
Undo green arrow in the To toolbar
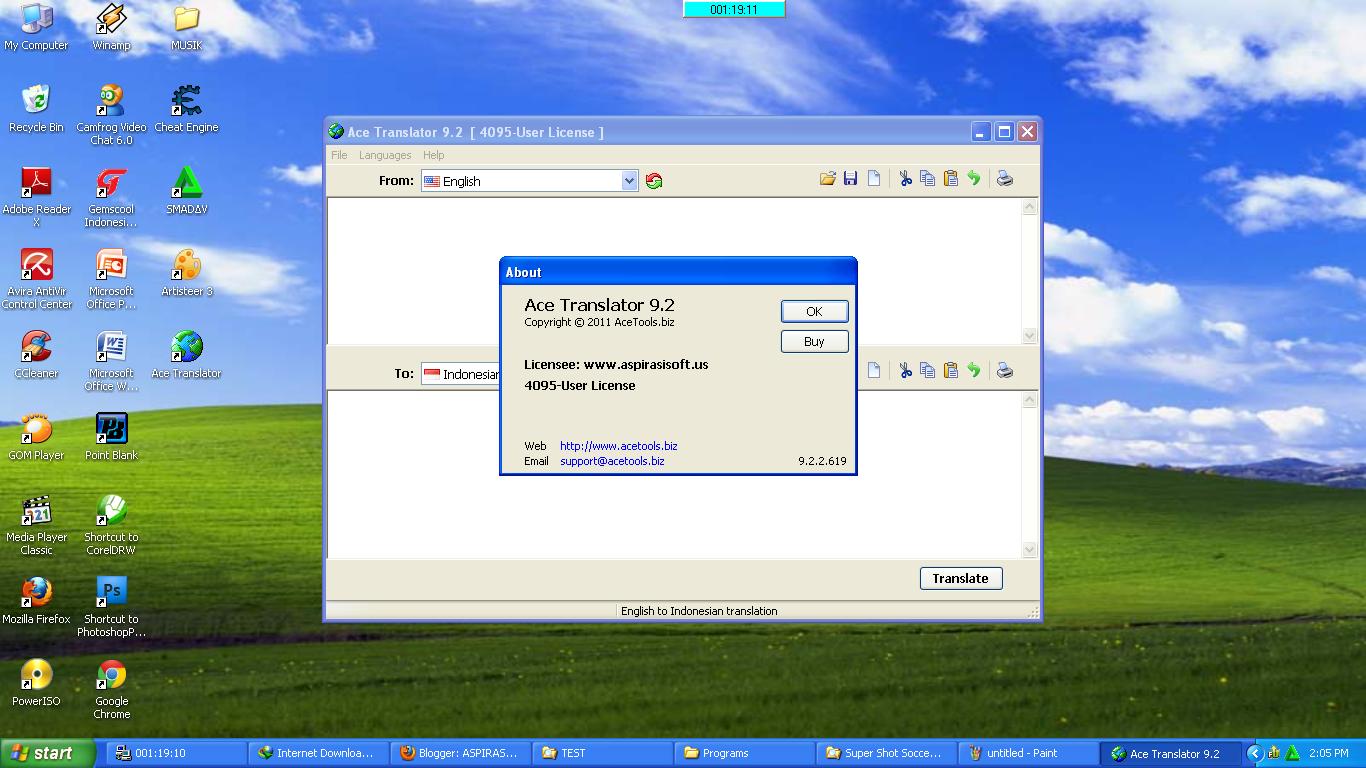(974, 371)
